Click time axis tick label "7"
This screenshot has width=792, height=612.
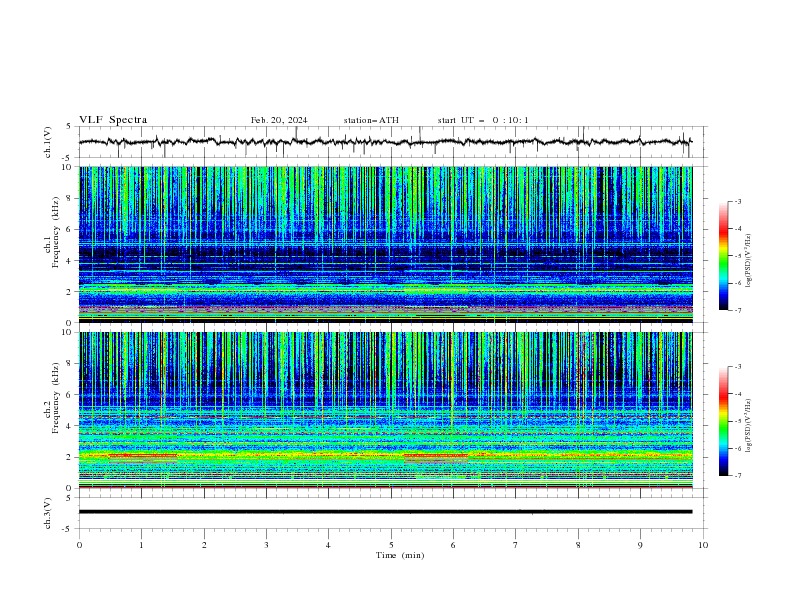[x=516, y=545]
